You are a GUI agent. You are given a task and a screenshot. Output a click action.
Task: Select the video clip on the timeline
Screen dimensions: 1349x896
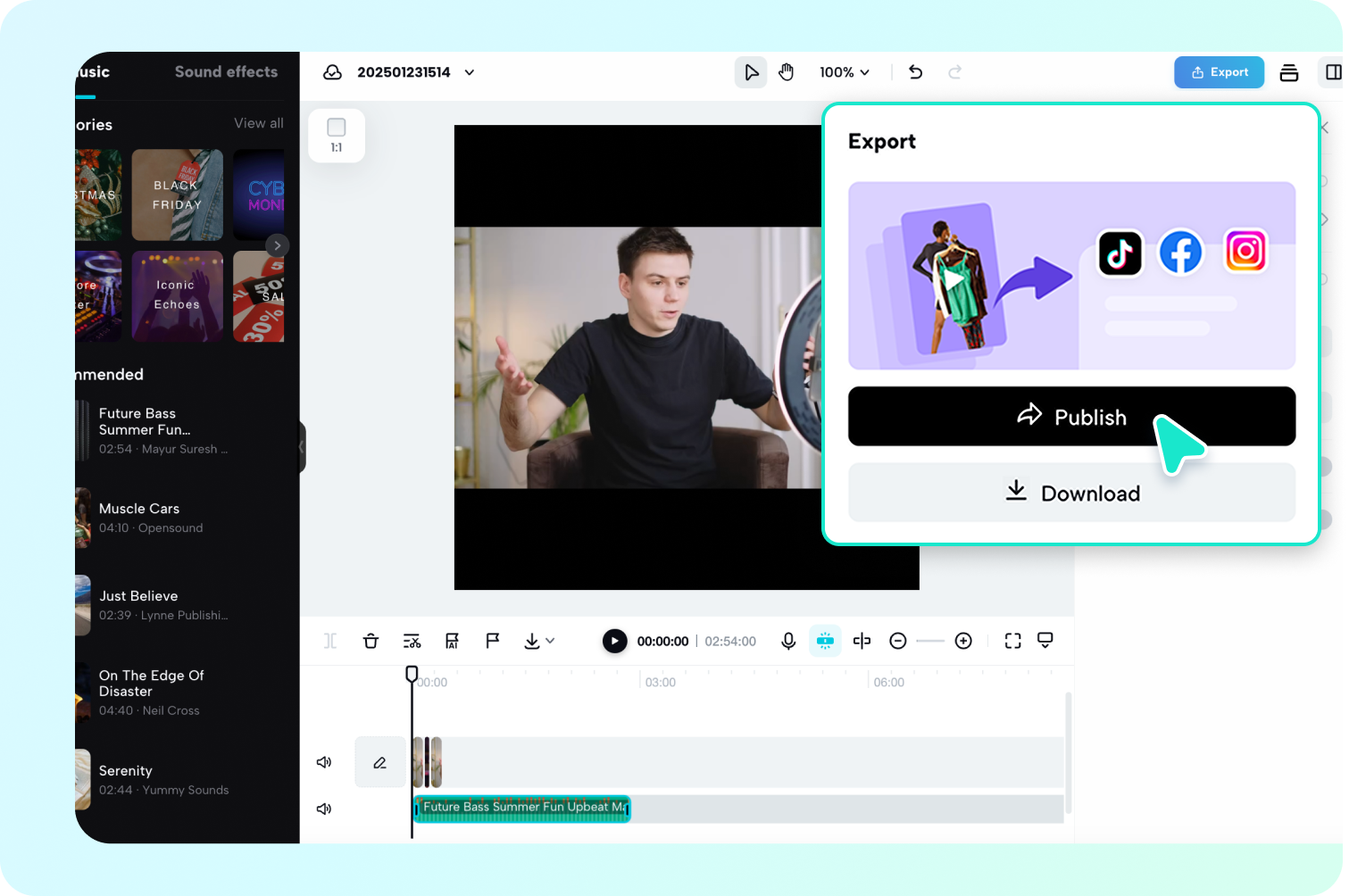pos(427,762)
